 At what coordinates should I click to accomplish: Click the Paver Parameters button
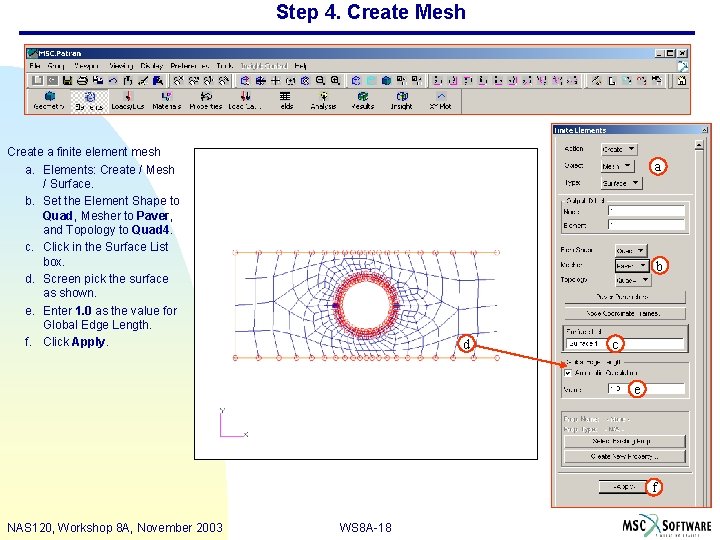click(x=624, y=297)
